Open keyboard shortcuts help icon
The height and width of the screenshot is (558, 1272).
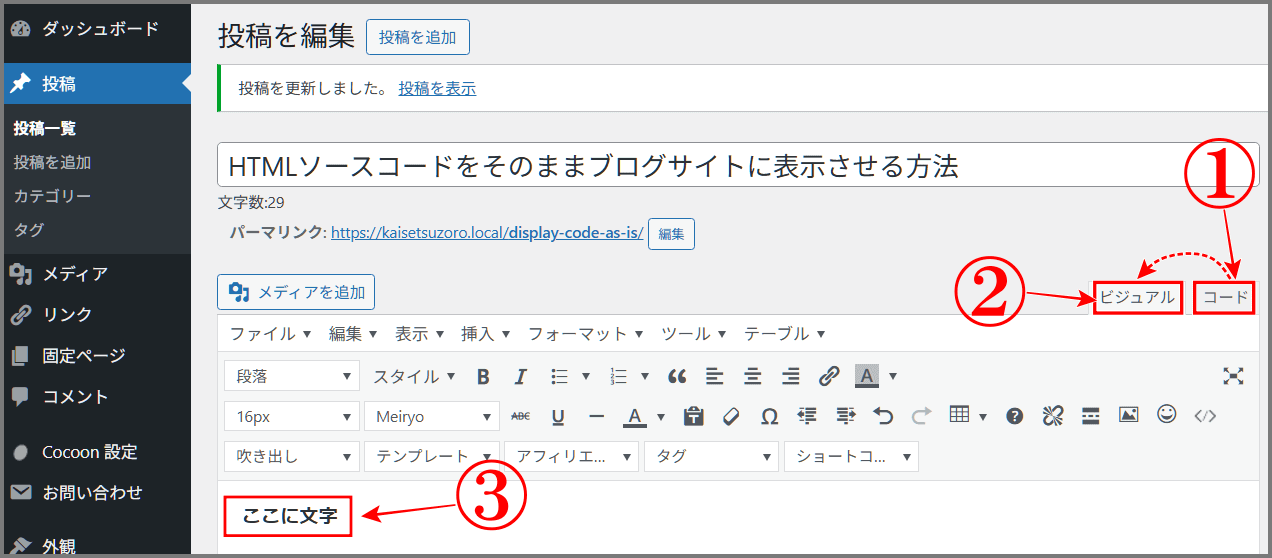[1014, 416]
